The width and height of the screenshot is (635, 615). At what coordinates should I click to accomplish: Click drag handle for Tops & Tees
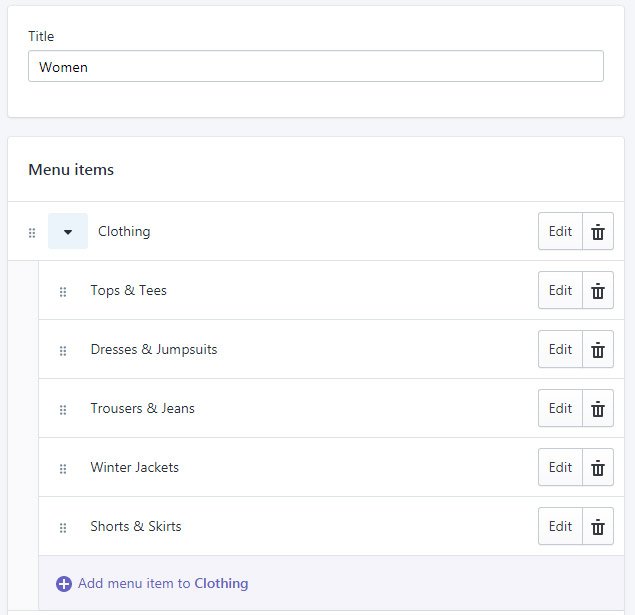63,292
